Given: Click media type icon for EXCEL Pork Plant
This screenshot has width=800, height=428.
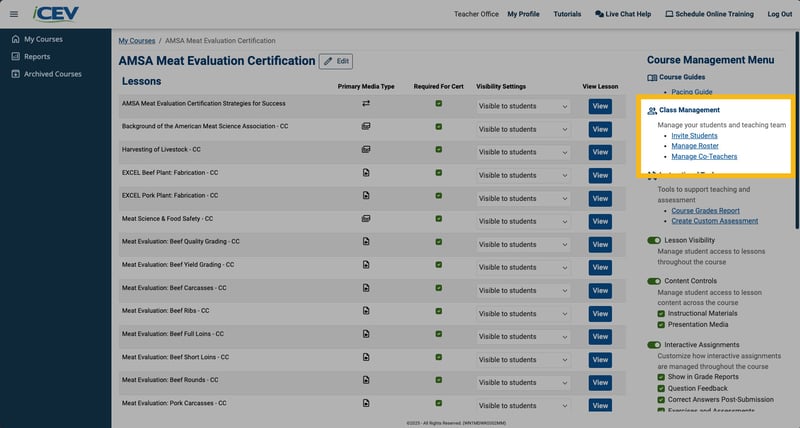Looking at the screenshot, I should tap(366, 195).
